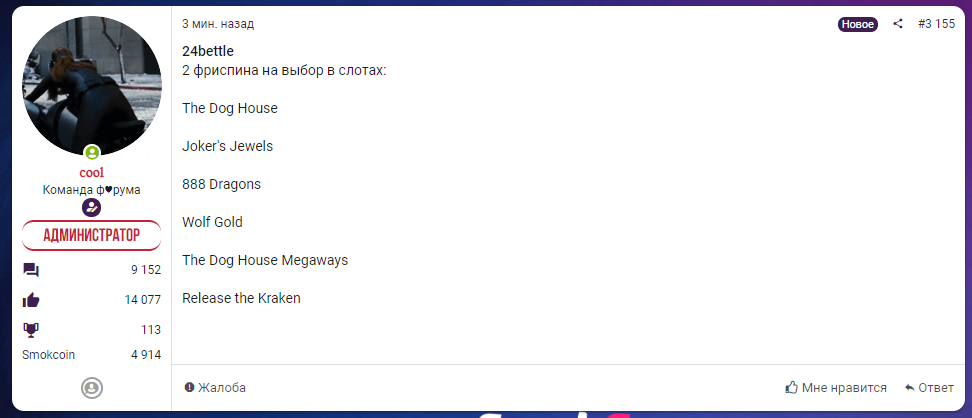Click the trophy points icon

click(x=30, y=330)
